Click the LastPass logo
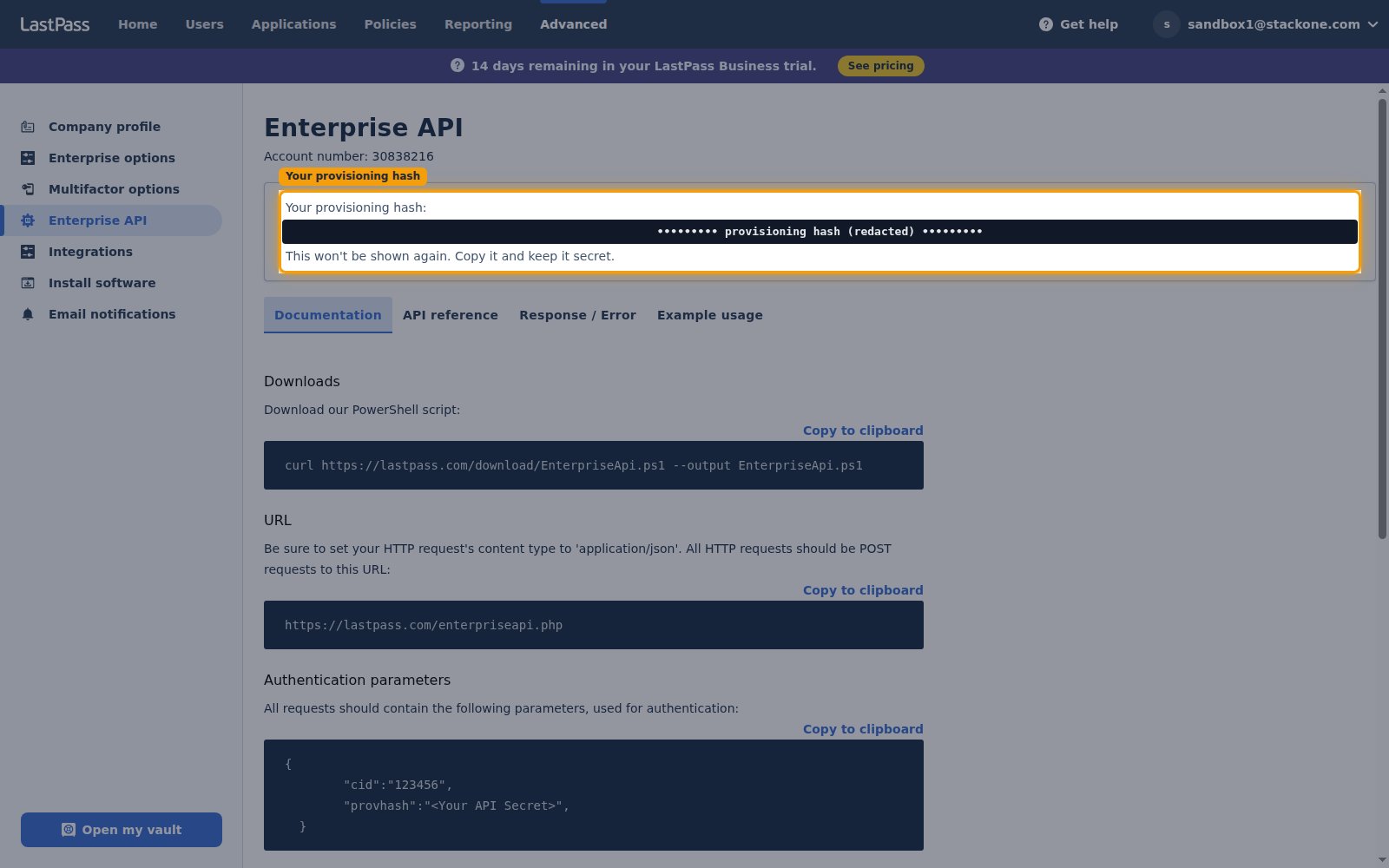 coord(55,24)
